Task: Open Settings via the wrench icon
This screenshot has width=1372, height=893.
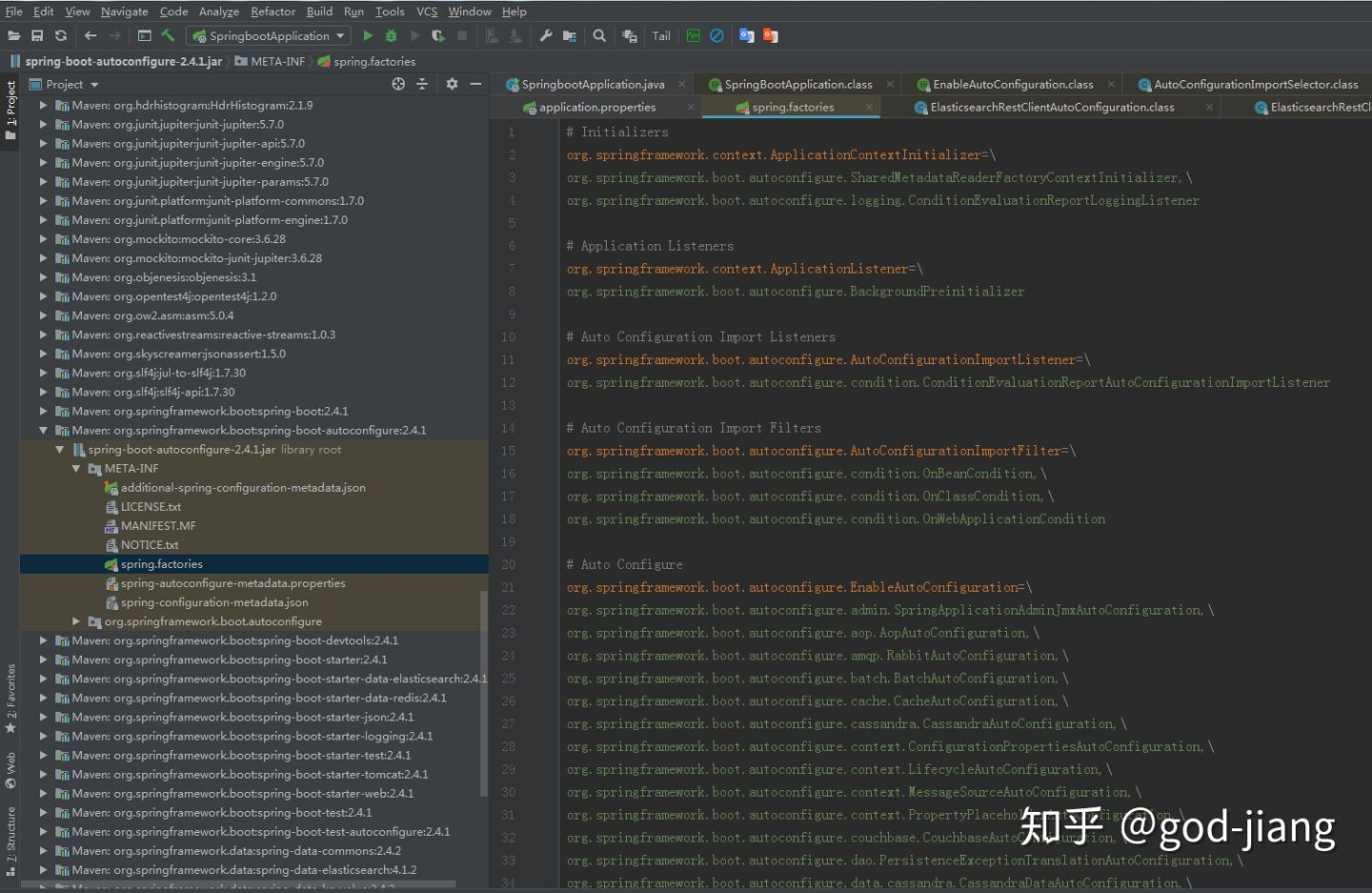Action: tap(546, 35)
